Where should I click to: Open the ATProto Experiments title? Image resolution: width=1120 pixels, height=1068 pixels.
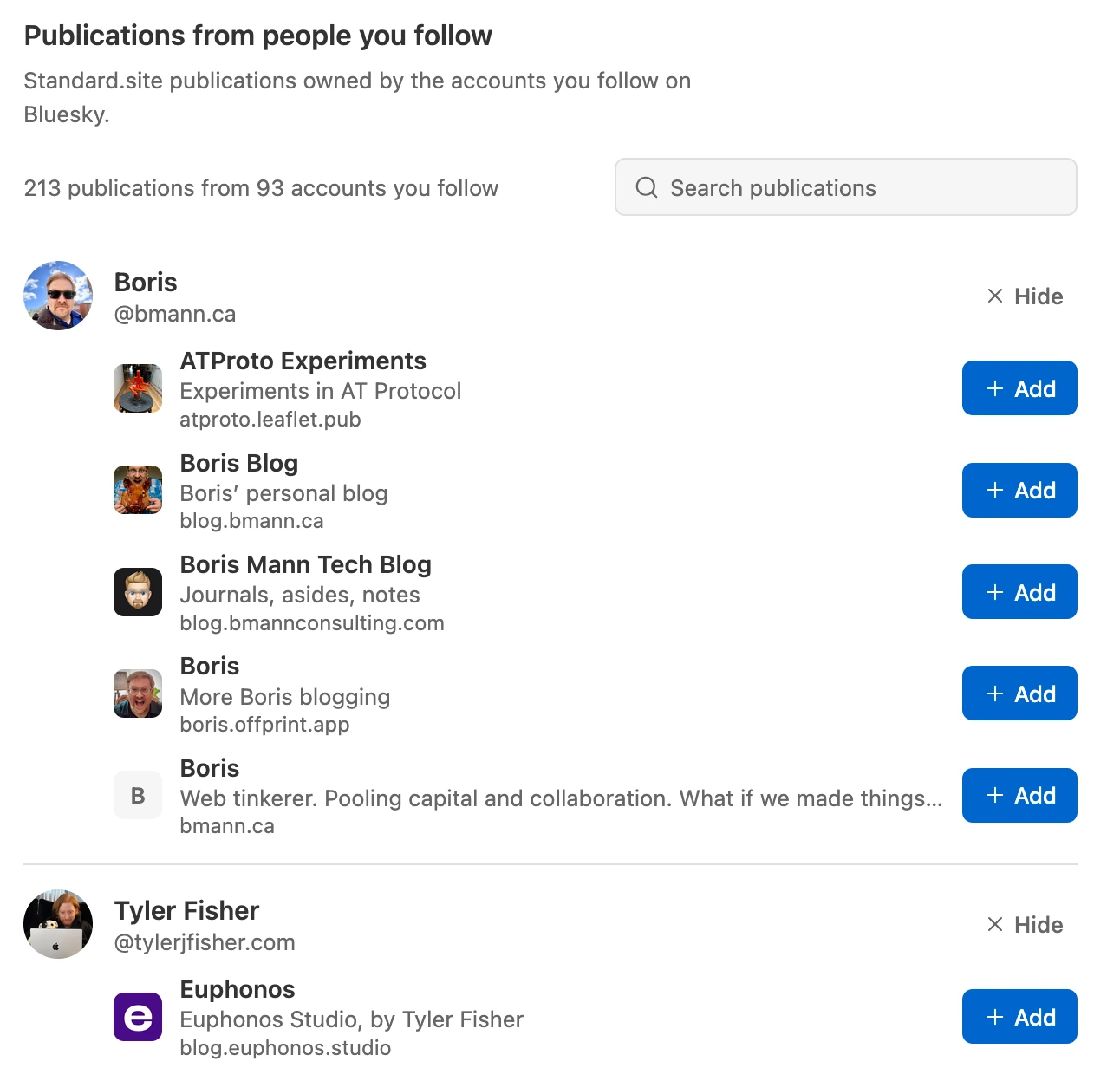(x=303, y=361)
